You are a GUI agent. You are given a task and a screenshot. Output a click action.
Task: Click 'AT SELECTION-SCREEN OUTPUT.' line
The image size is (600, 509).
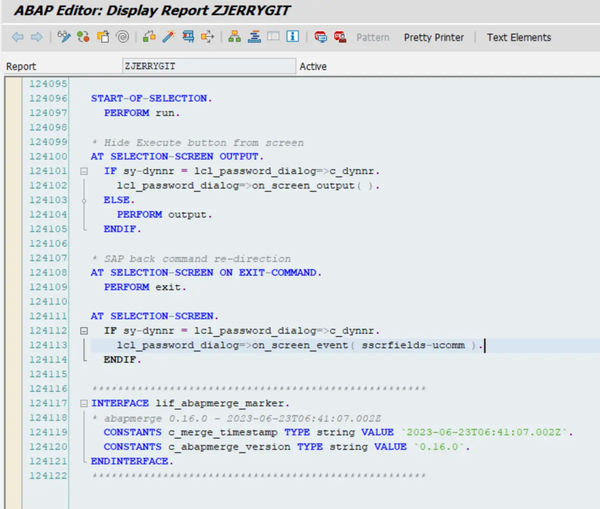(x=177, y=157)
